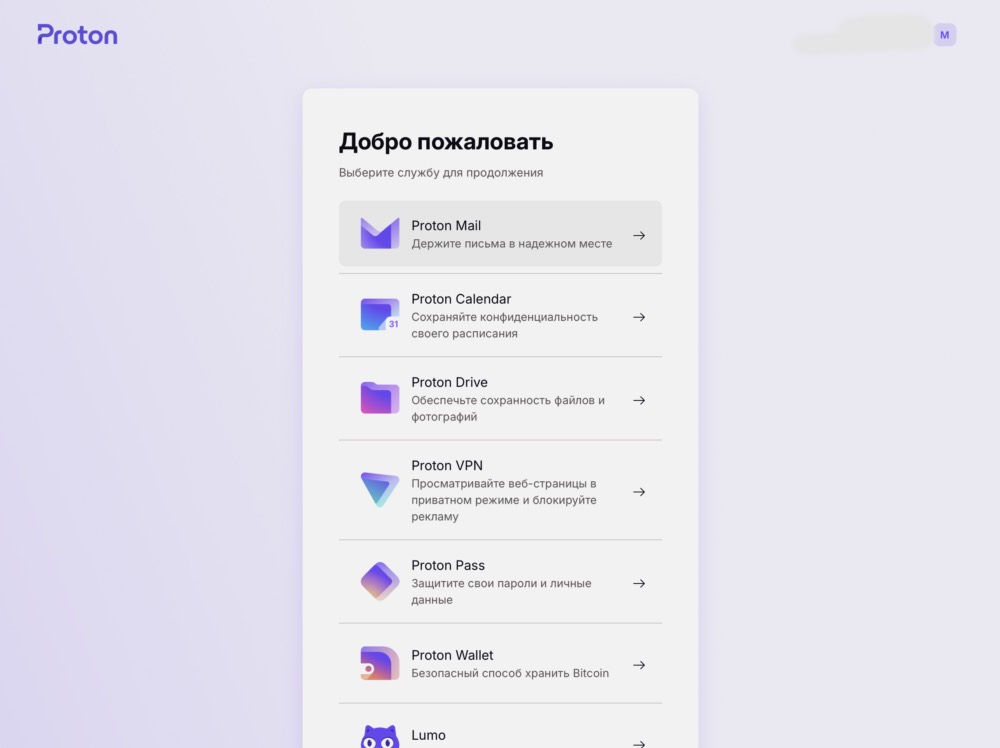The height and width of the screenshot is (748, 1000).
Task: Click the Proton VPN description text
Action: (x=504, y=500)
